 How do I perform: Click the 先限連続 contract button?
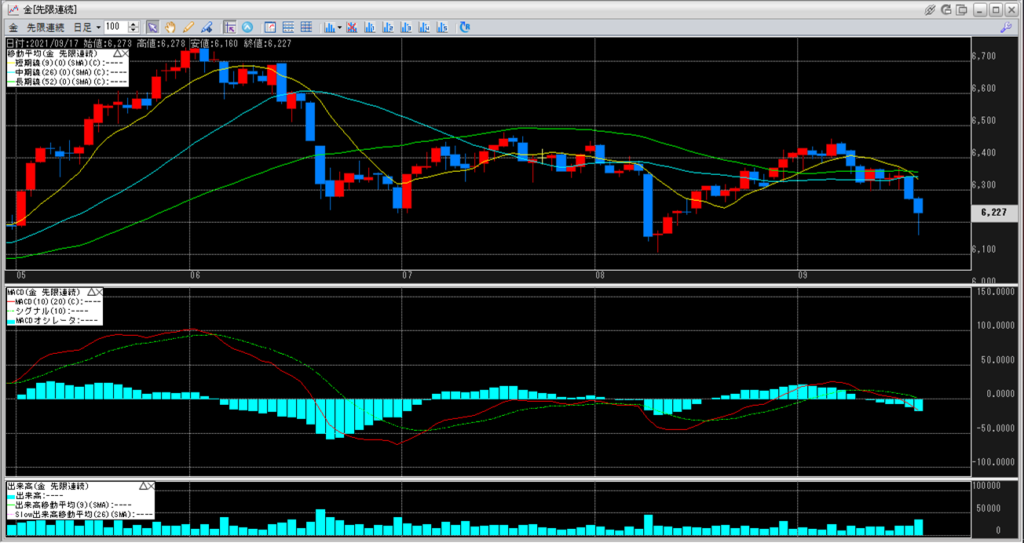pyautogui.click(x=46, y=27)
